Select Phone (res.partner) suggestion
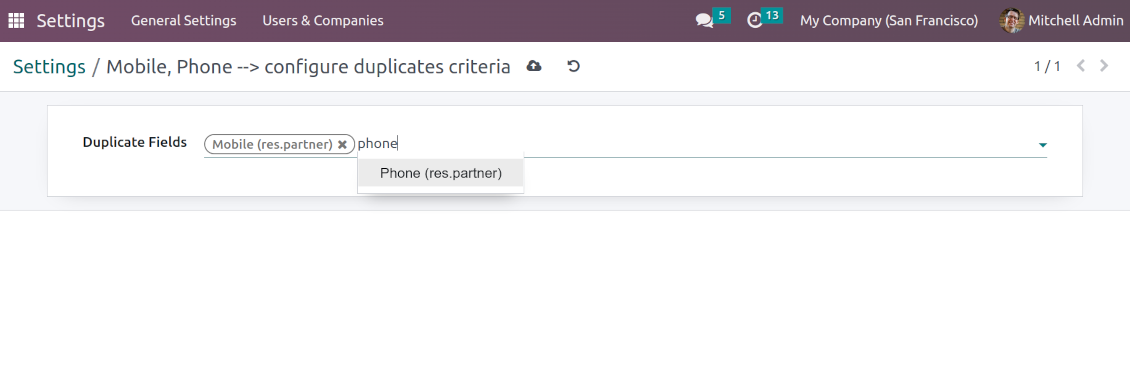This screenshot has height=392, width=1130. click(440, 173)
